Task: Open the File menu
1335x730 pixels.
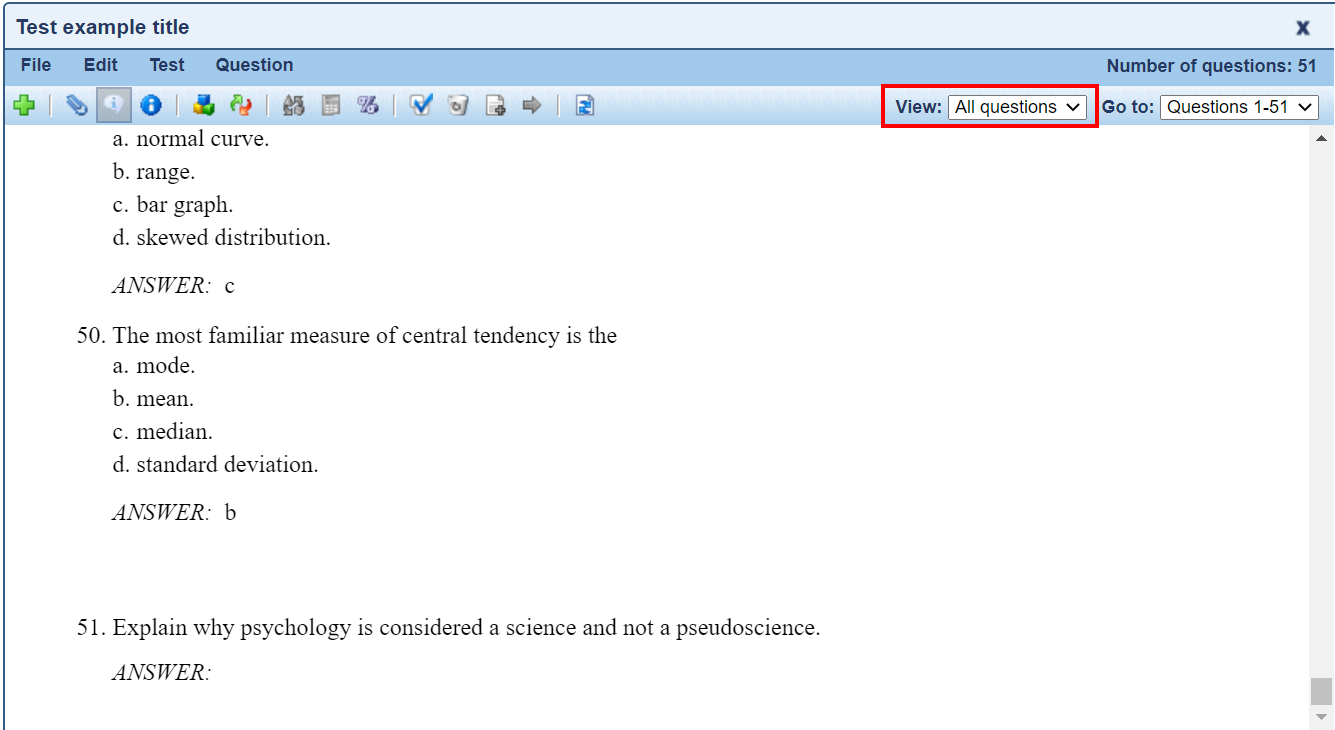Action: (36, 65)
